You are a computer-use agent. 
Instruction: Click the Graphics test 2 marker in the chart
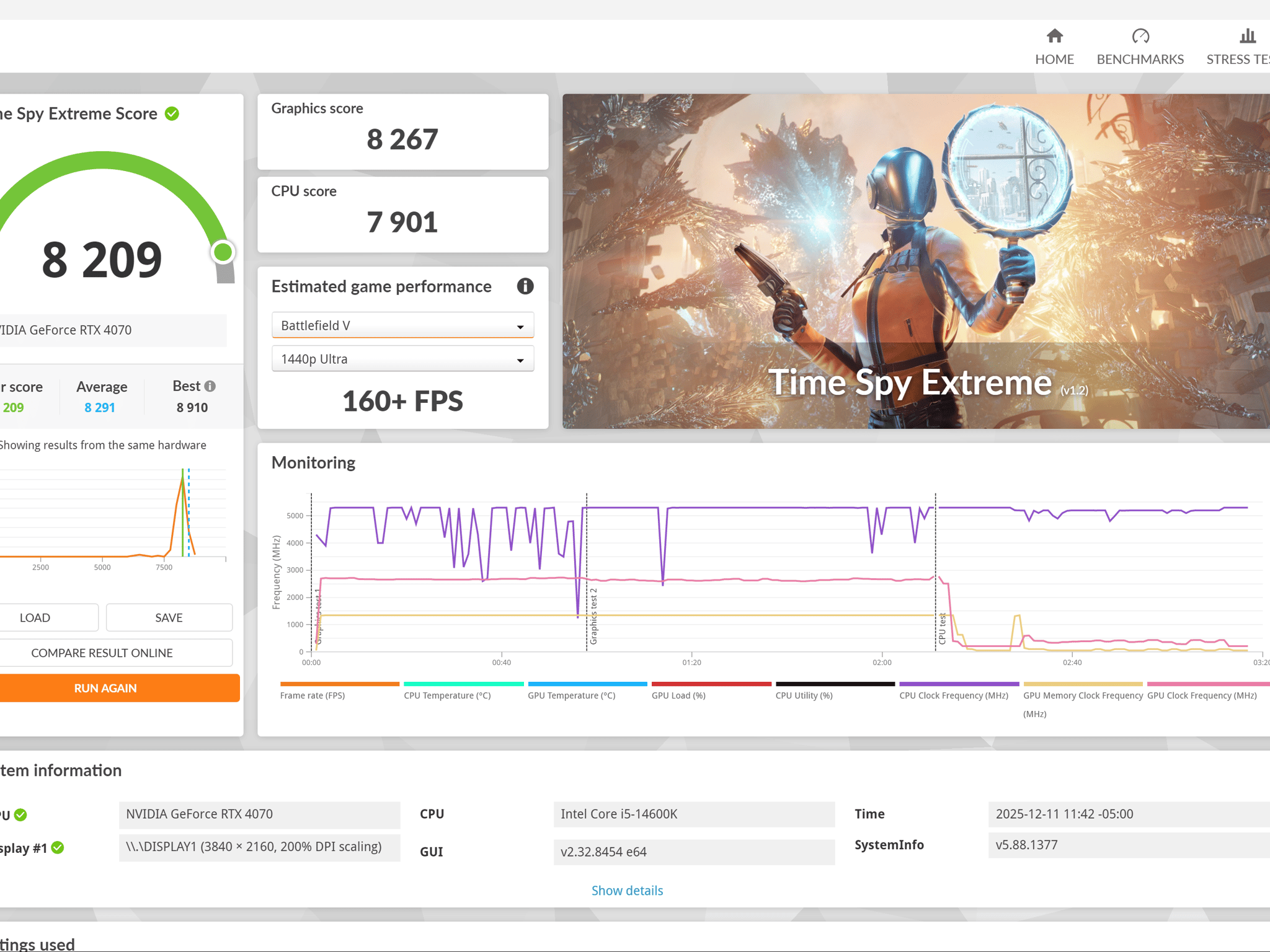593,616
